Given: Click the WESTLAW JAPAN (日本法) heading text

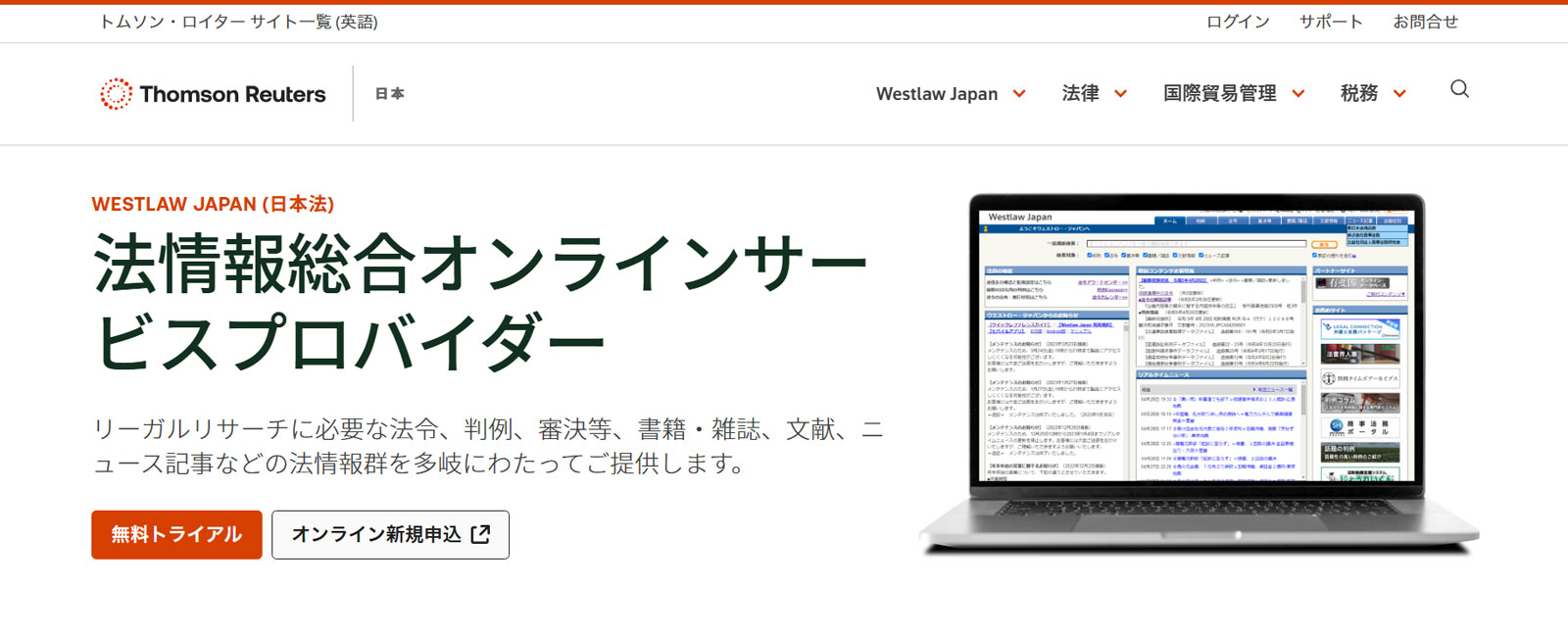Looking at the screenshot, I should (213, 204).
